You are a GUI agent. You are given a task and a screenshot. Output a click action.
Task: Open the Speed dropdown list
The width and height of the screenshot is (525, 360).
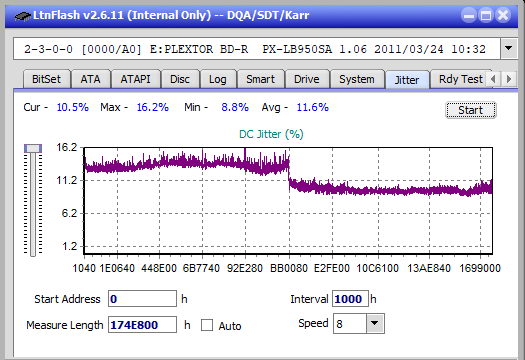(375, 323)
